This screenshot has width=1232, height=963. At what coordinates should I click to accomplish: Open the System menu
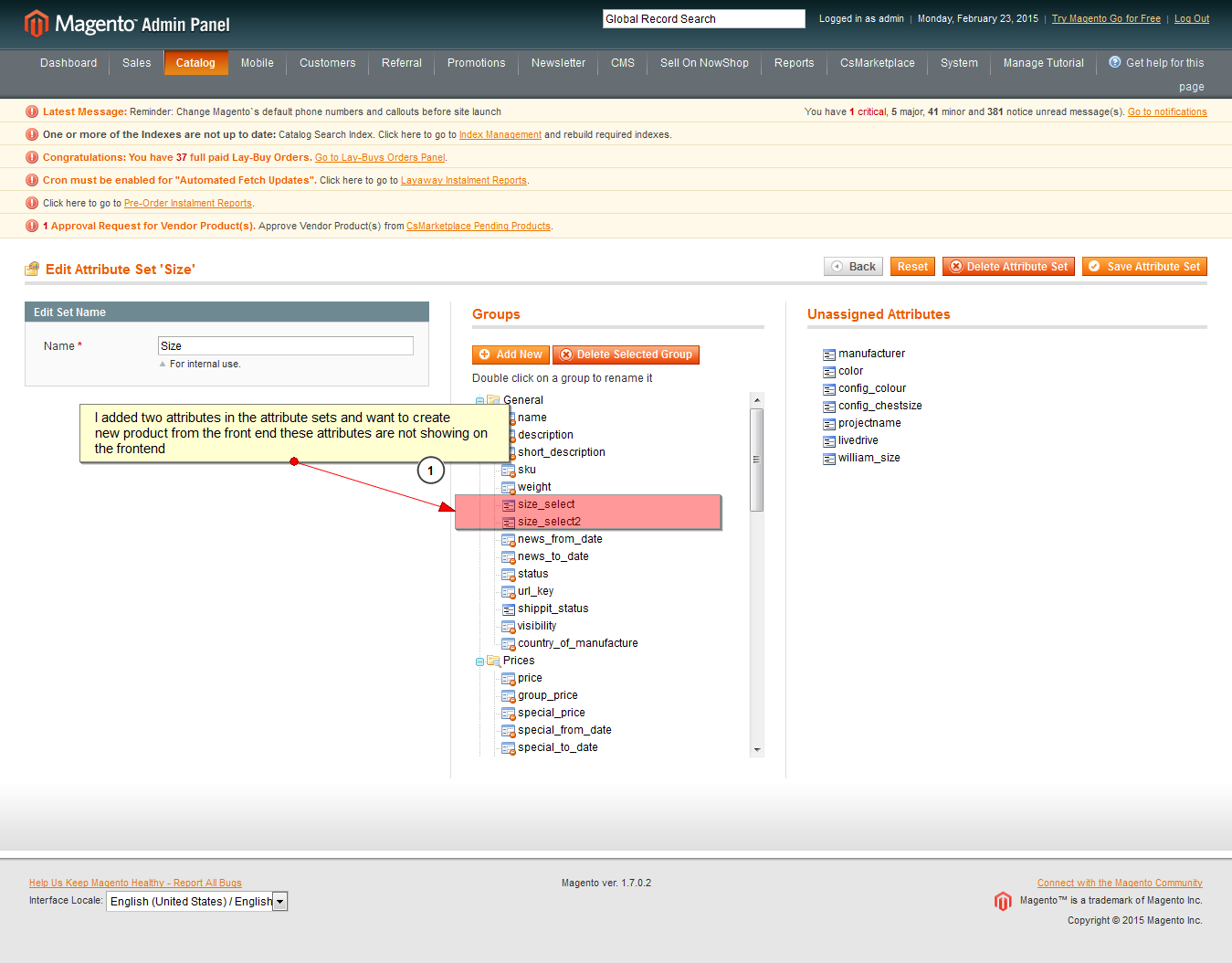[958, 63]
